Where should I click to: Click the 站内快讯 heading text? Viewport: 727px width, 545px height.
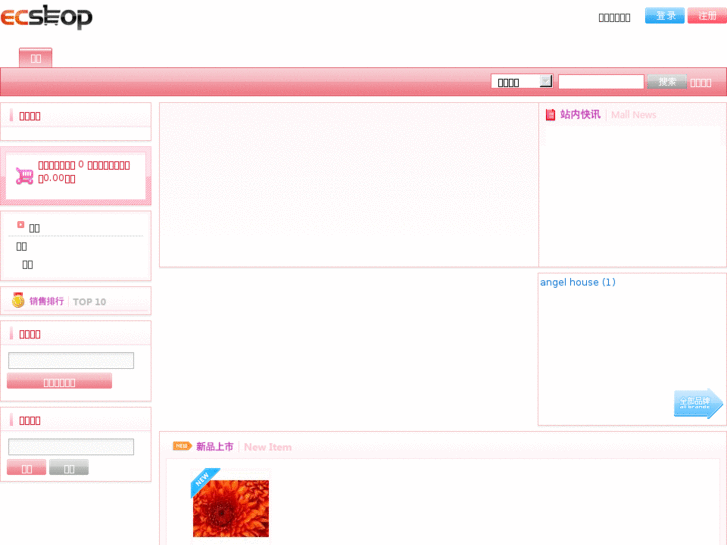coord(580,115)
